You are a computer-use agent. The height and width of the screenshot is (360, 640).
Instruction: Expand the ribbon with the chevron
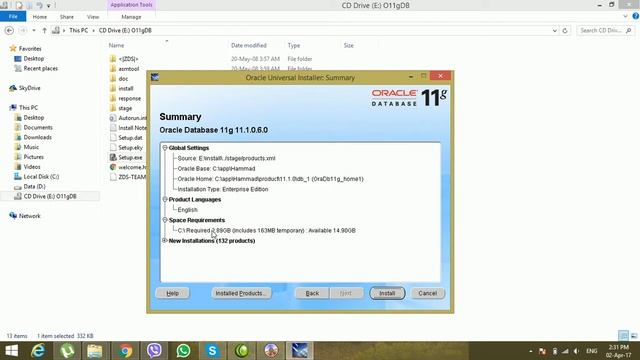pos(625,16)
